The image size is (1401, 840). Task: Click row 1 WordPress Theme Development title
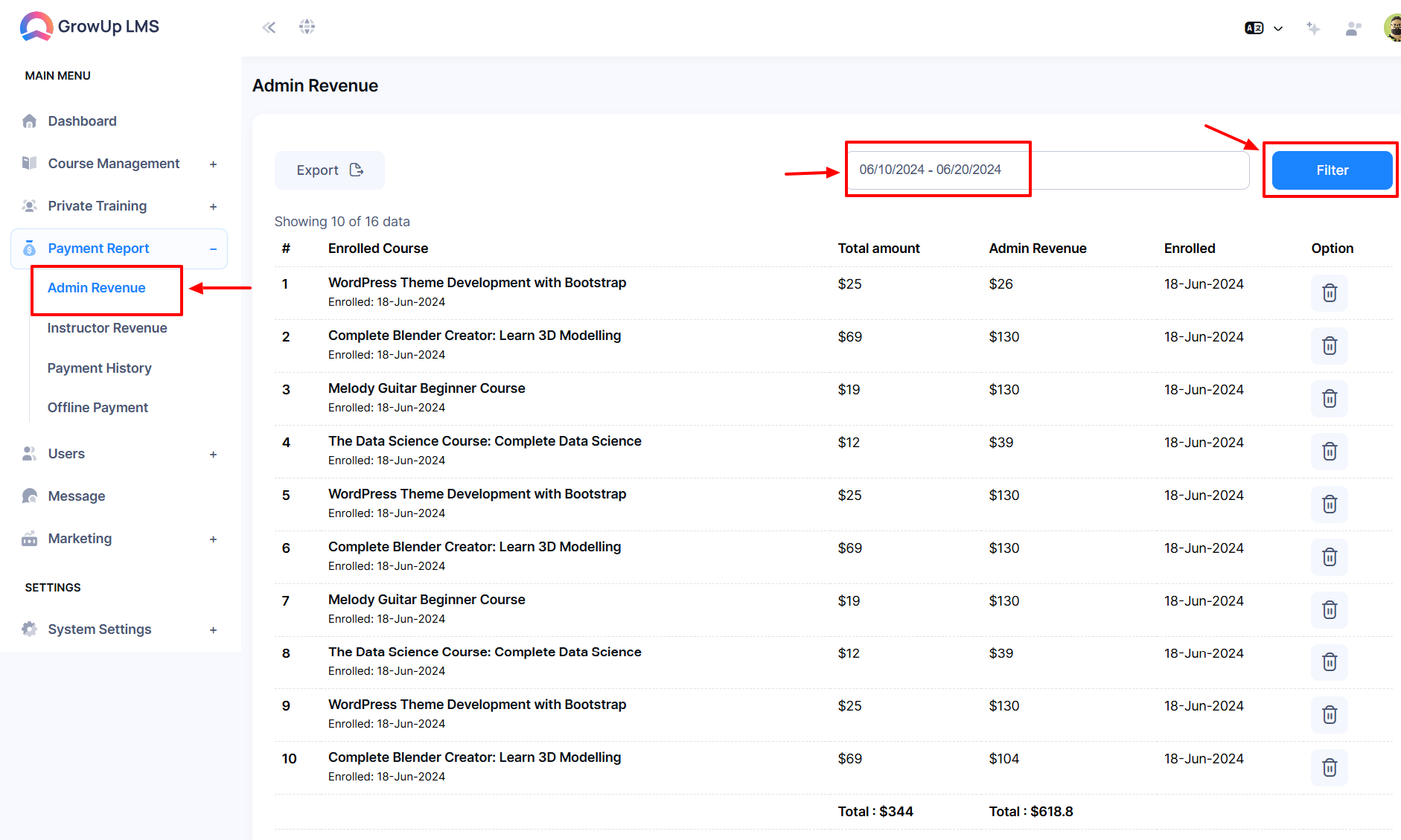[477, 283]
